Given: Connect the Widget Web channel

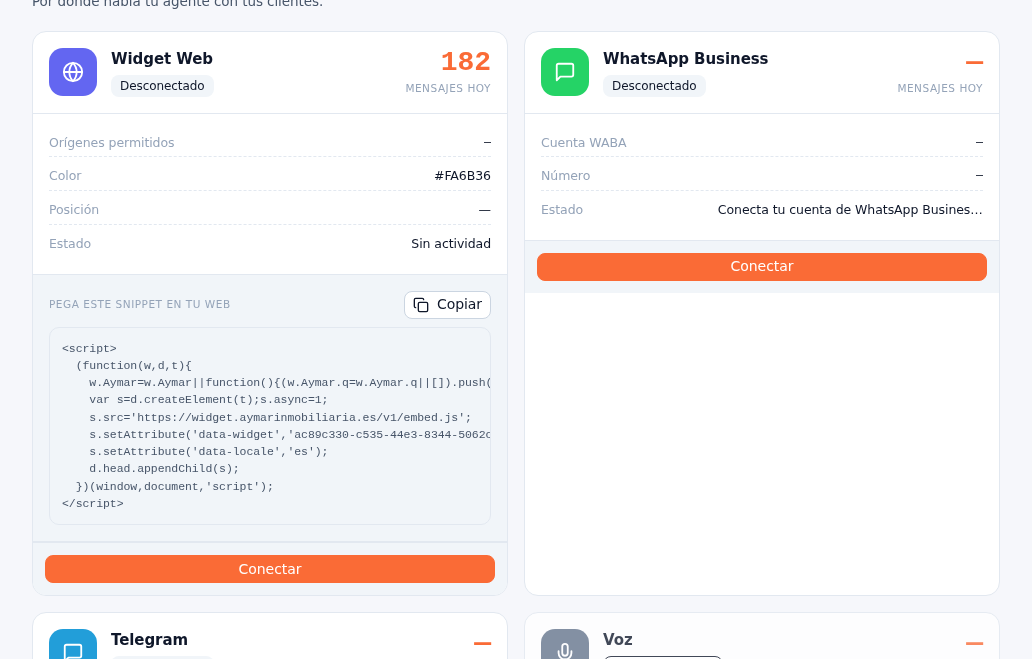Looking at the screenshot, I should [270, 569].
